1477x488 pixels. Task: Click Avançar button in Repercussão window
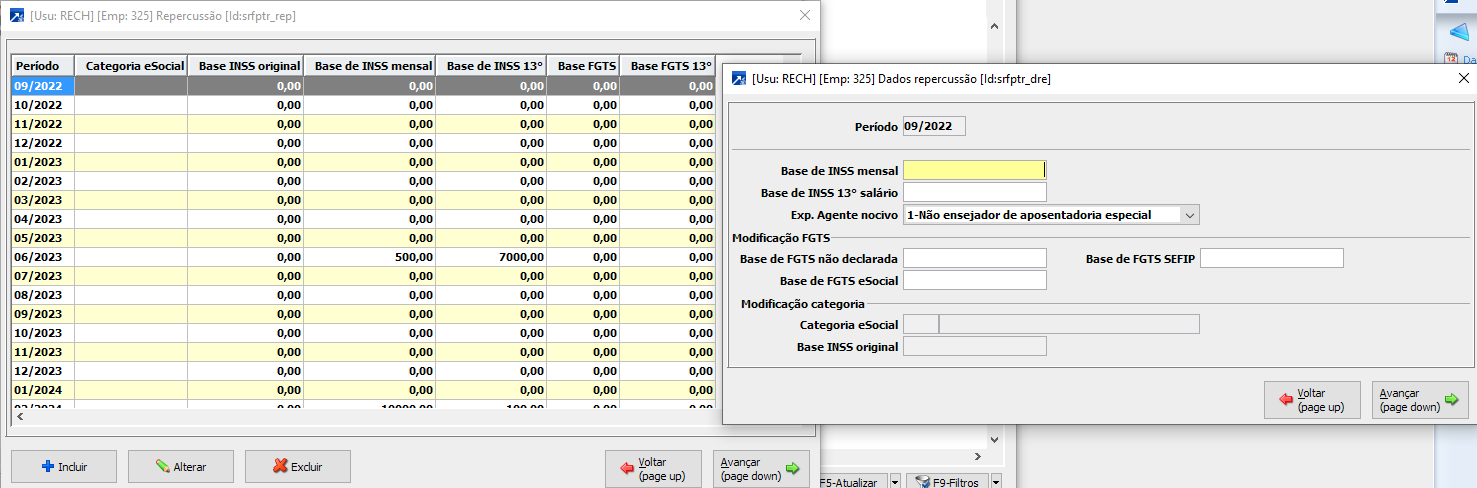coord(761,468)
